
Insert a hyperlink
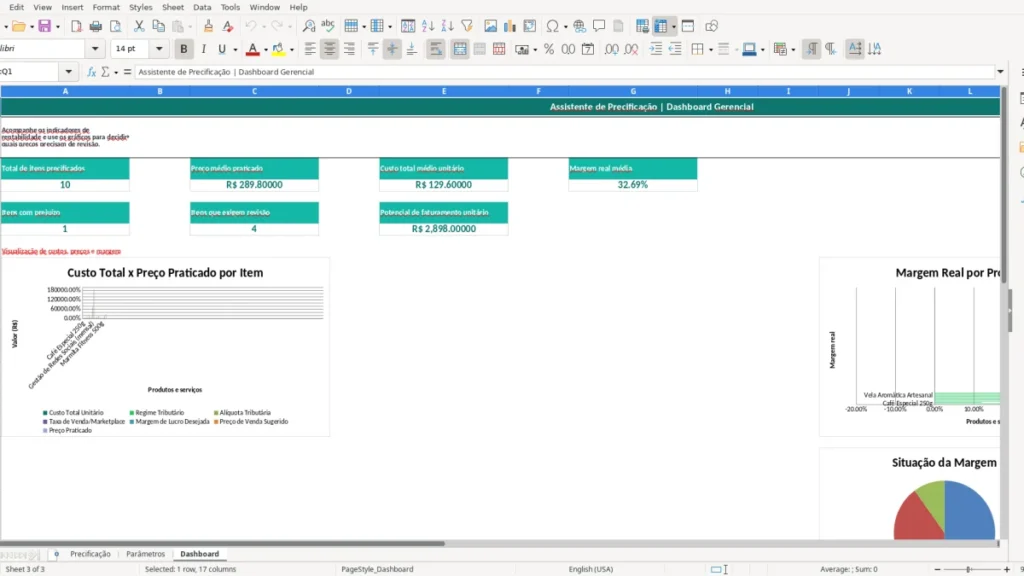579,26
